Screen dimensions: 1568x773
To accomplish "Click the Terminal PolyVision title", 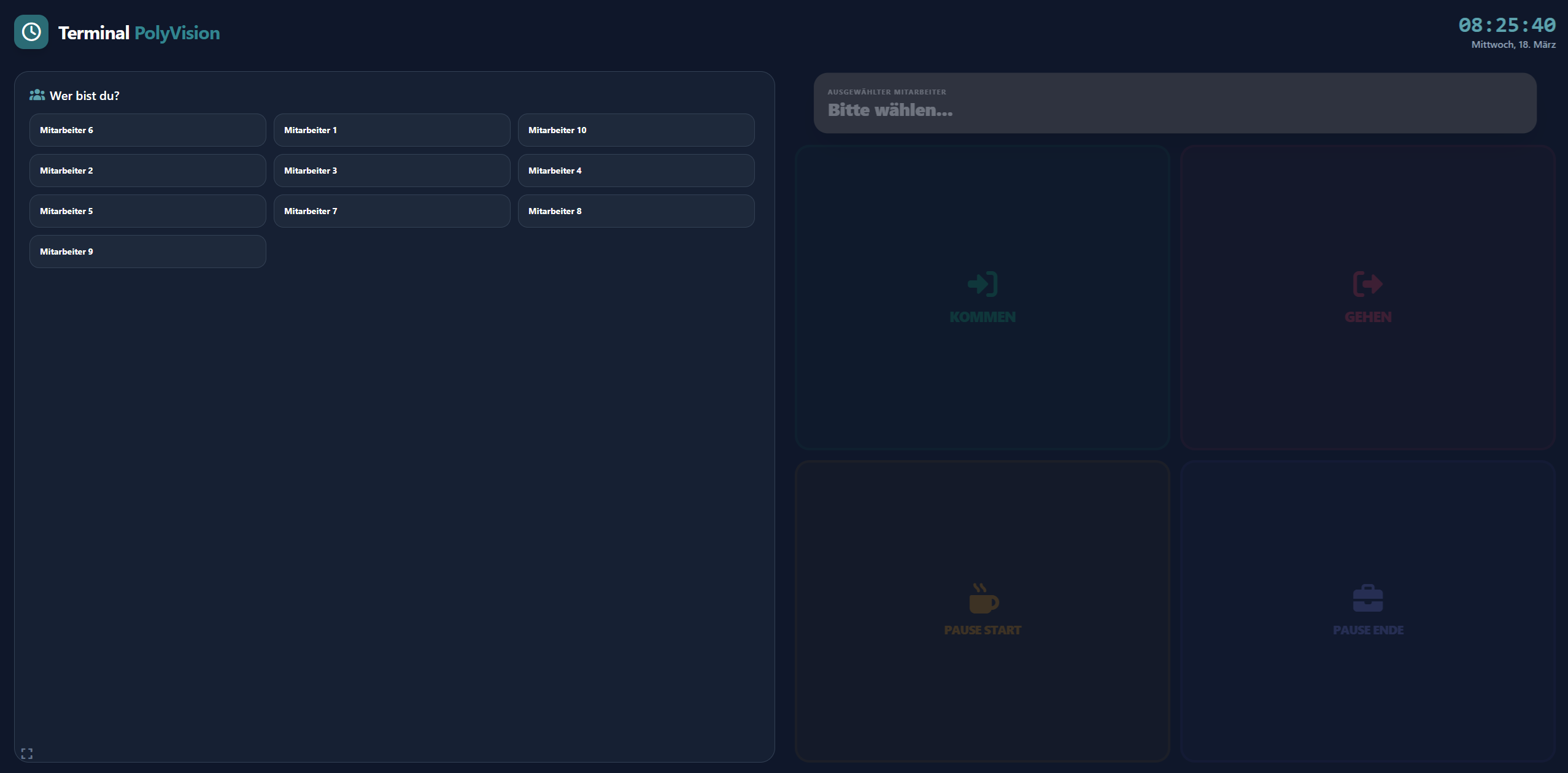I will click(x=139, y=33).
